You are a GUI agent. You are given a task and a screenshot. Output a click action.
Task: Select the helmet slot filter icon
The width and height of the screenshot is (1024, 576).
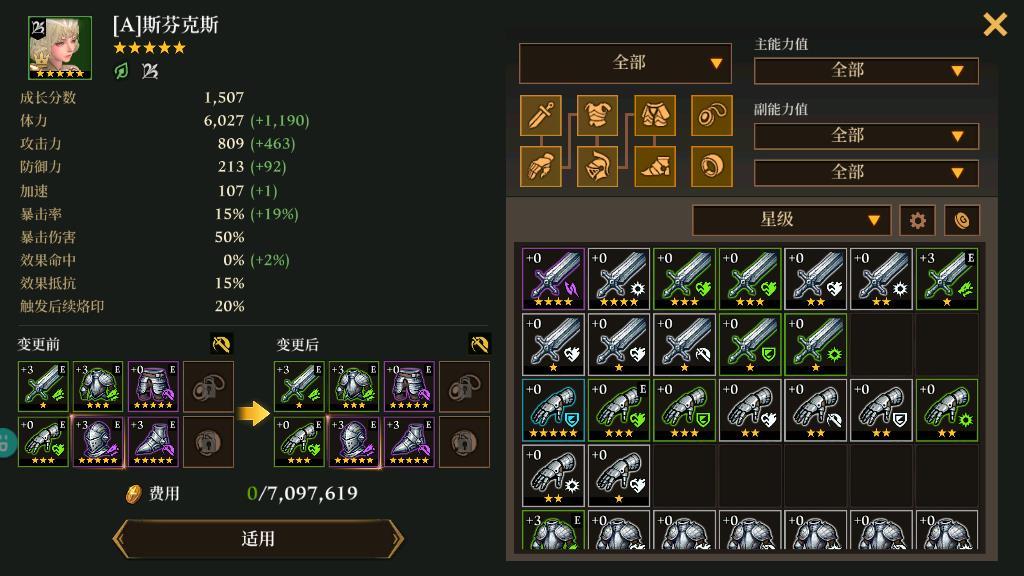[x=598, y=166]
